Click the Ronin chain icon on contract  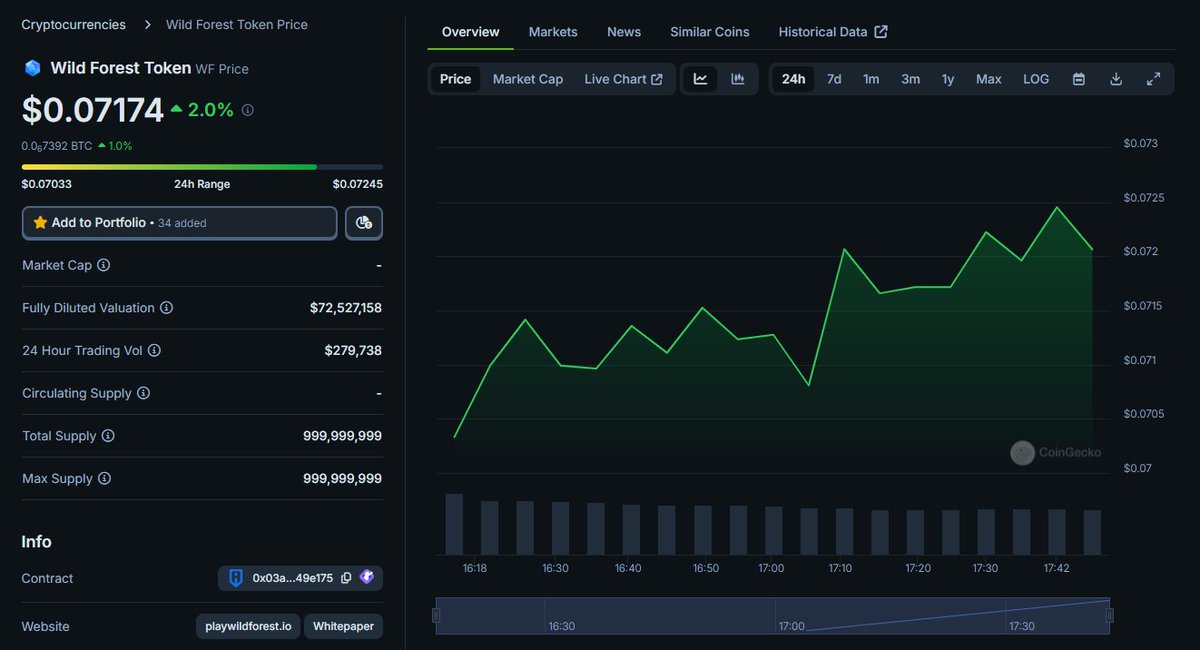[x=236, y=578]
